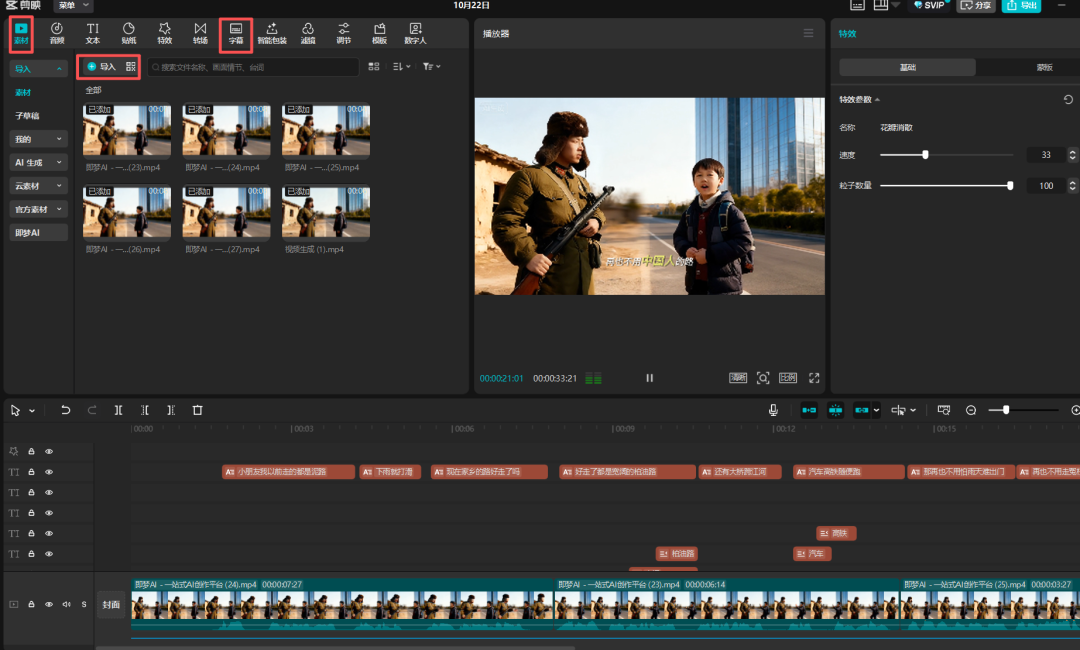The image size is (1080, 650).
Task: Click the microphone record voiceover icon
Action: (773, 410)
